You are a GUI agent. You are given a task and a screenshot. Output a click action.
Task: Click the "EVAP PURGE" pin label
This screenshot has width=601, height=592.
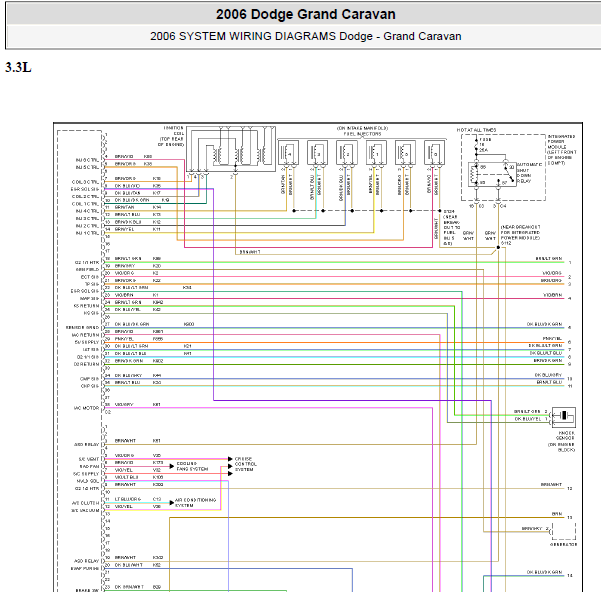click(85, 569)
